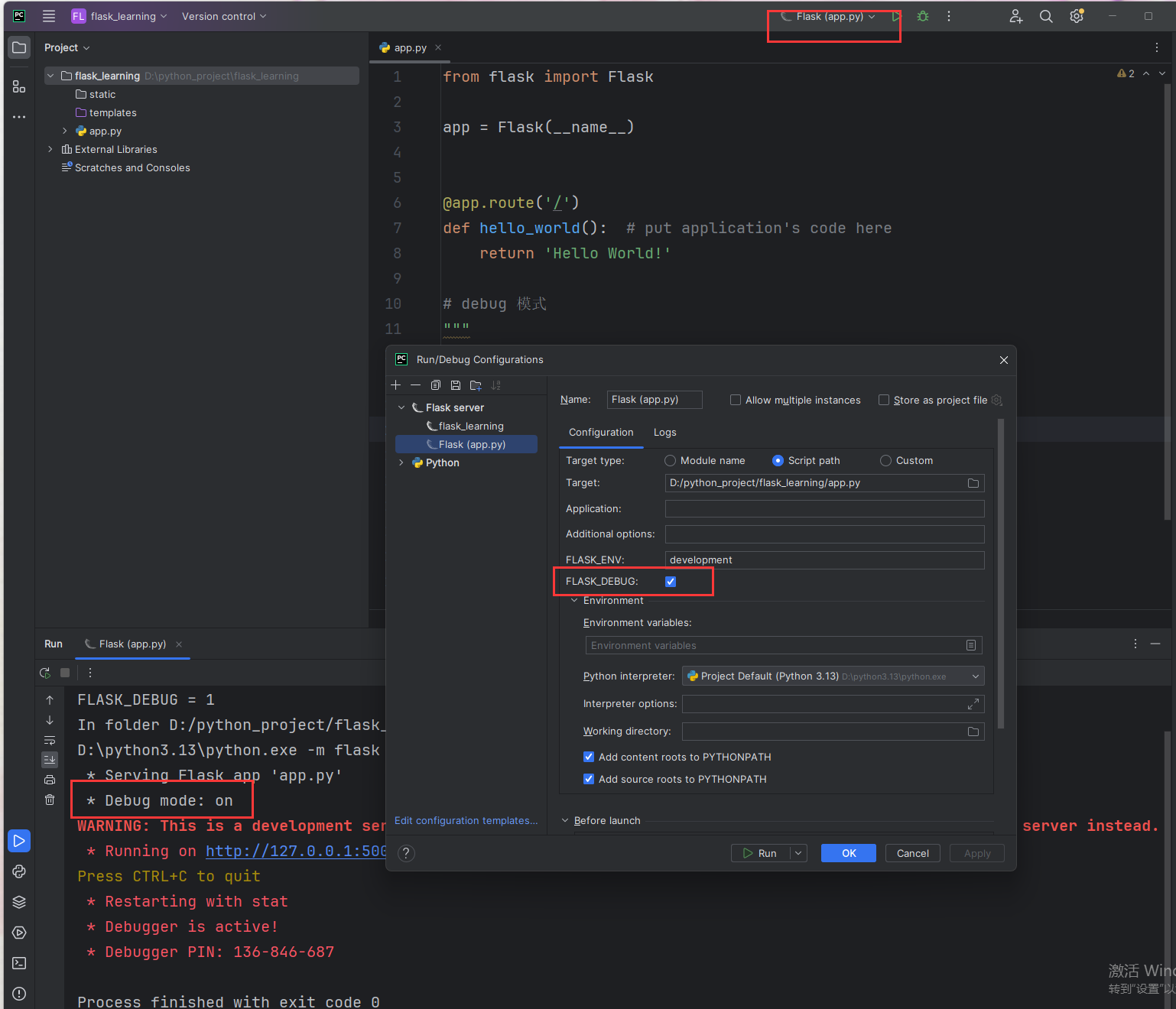
Task: Enable Store as project file
Action: point(884,400)
